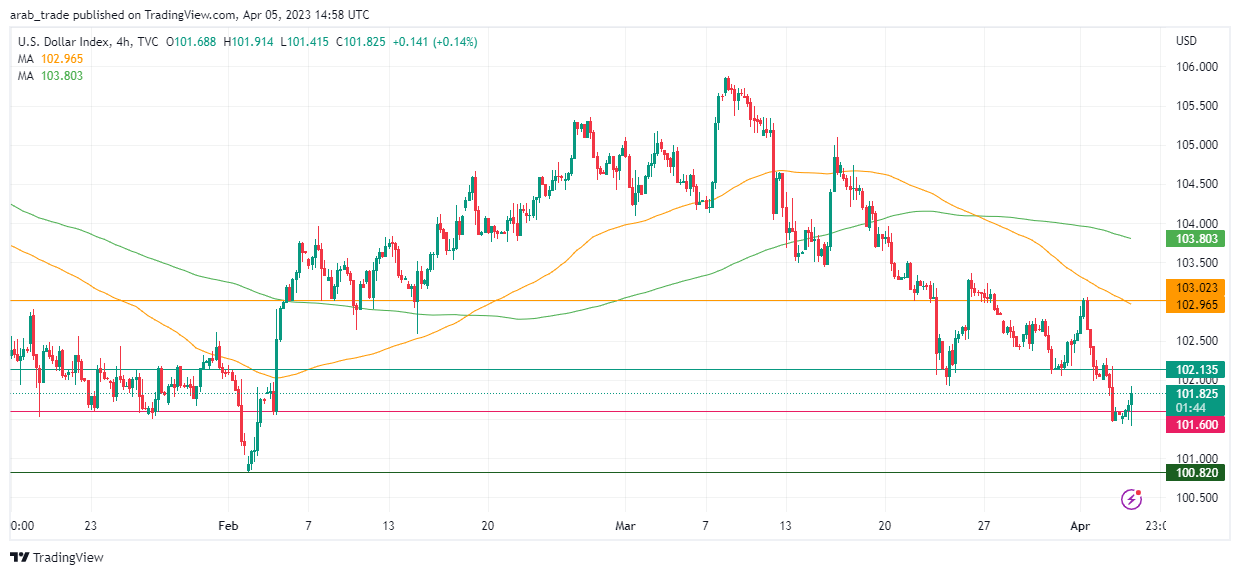Click the purple lightning bolt icon

pyautogui.click(x=1132, y=498)
